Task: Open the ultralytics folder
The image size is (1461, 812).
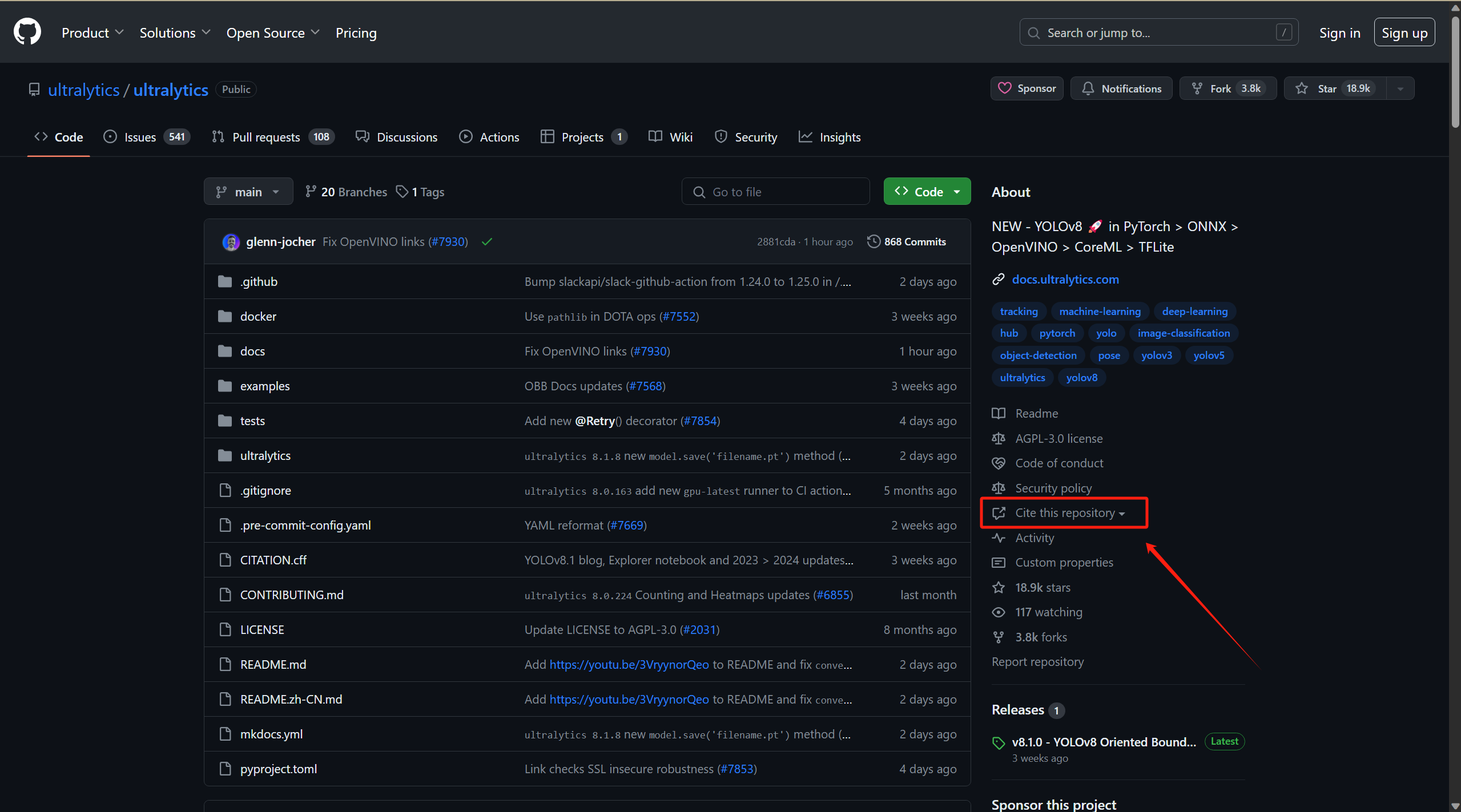Action: (x=265, y=455)
